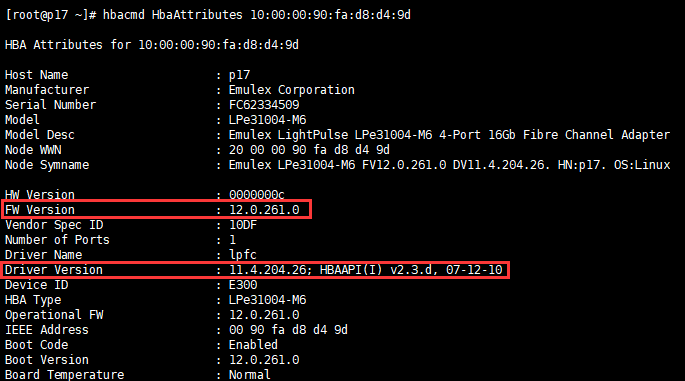This screenshot has width=685, height=381.
Task: Click the 'Boot Version' label
Action: pos(47,360)
